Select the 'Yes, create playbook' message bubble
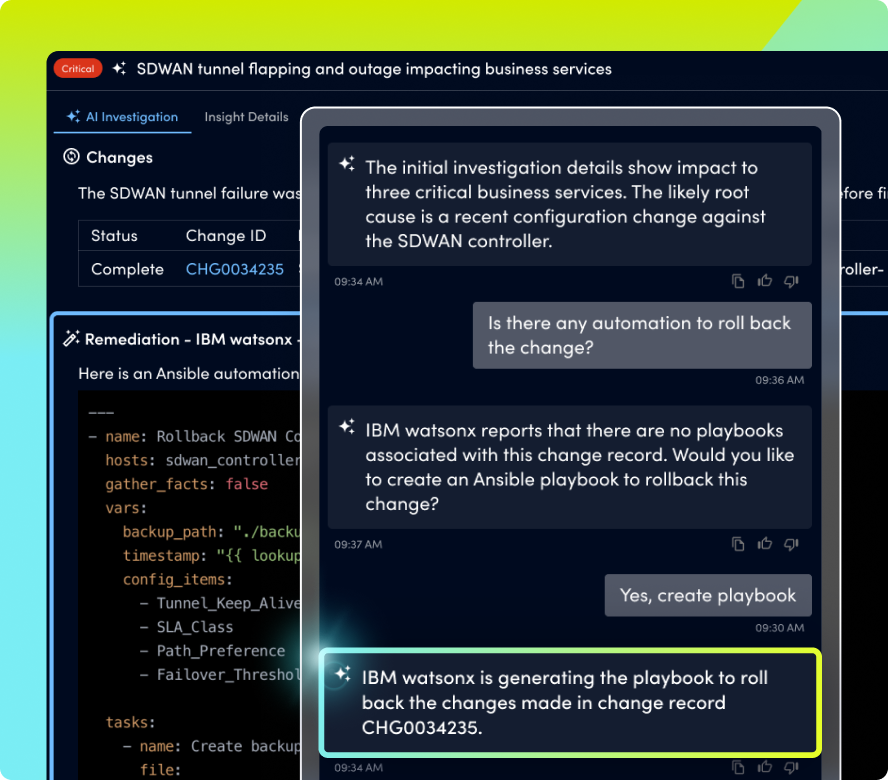Screen dimensions: 888x780 707,595
